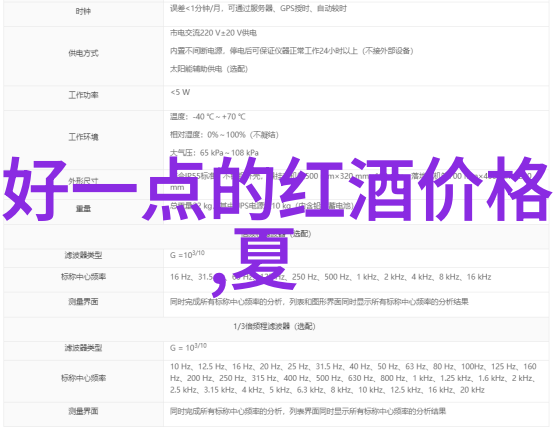Click the 时钟 row label
The height and width of the screenshot is (431, 554).
coord(83,11)
